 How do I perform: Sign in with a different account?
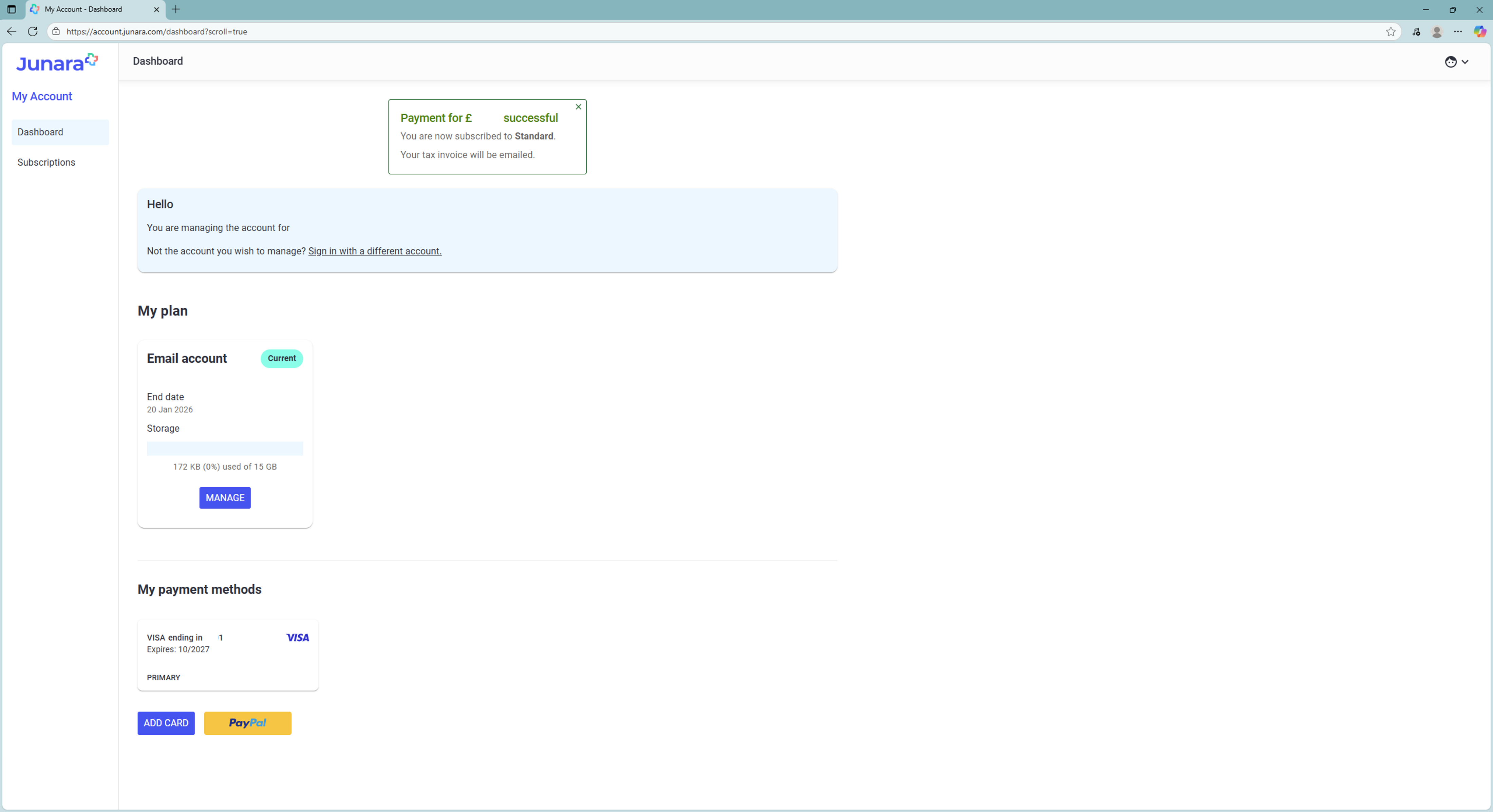tap(374, 251)
